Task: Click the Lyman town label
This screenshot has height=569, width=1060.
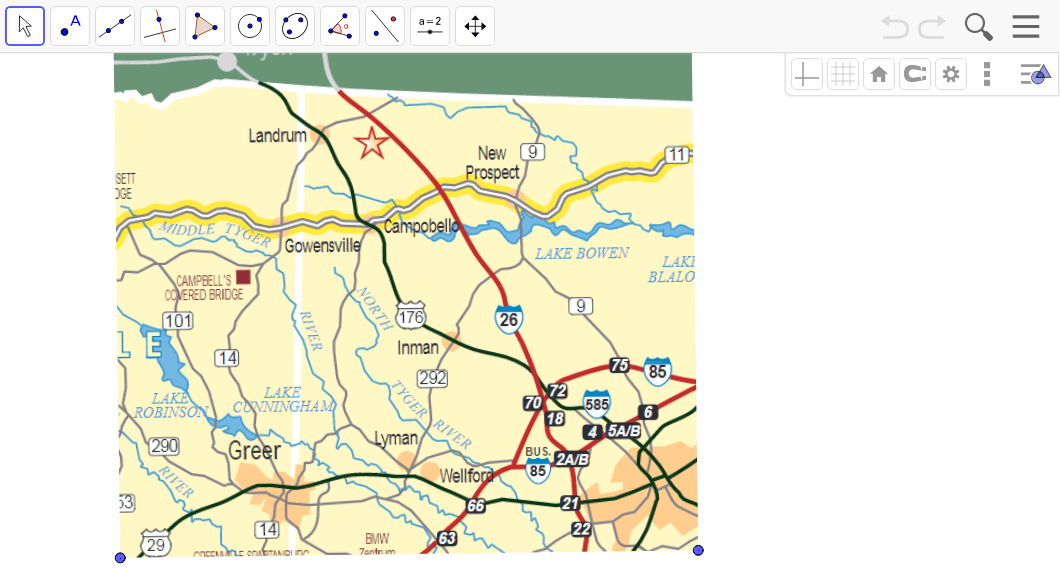Action: (x=396, y=439)
